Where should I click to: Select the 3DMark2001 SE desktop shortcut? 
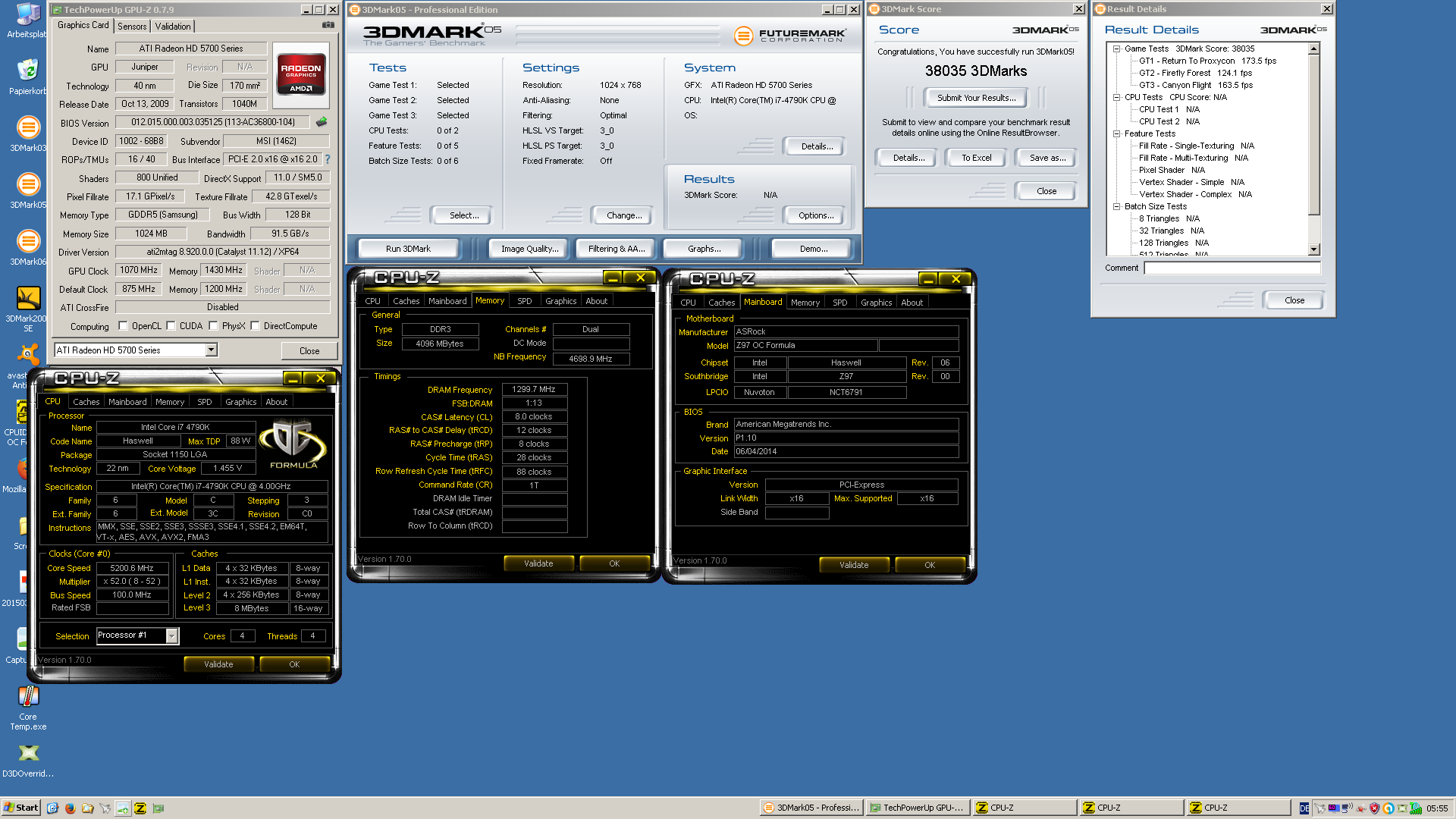(x=27, y=309)
